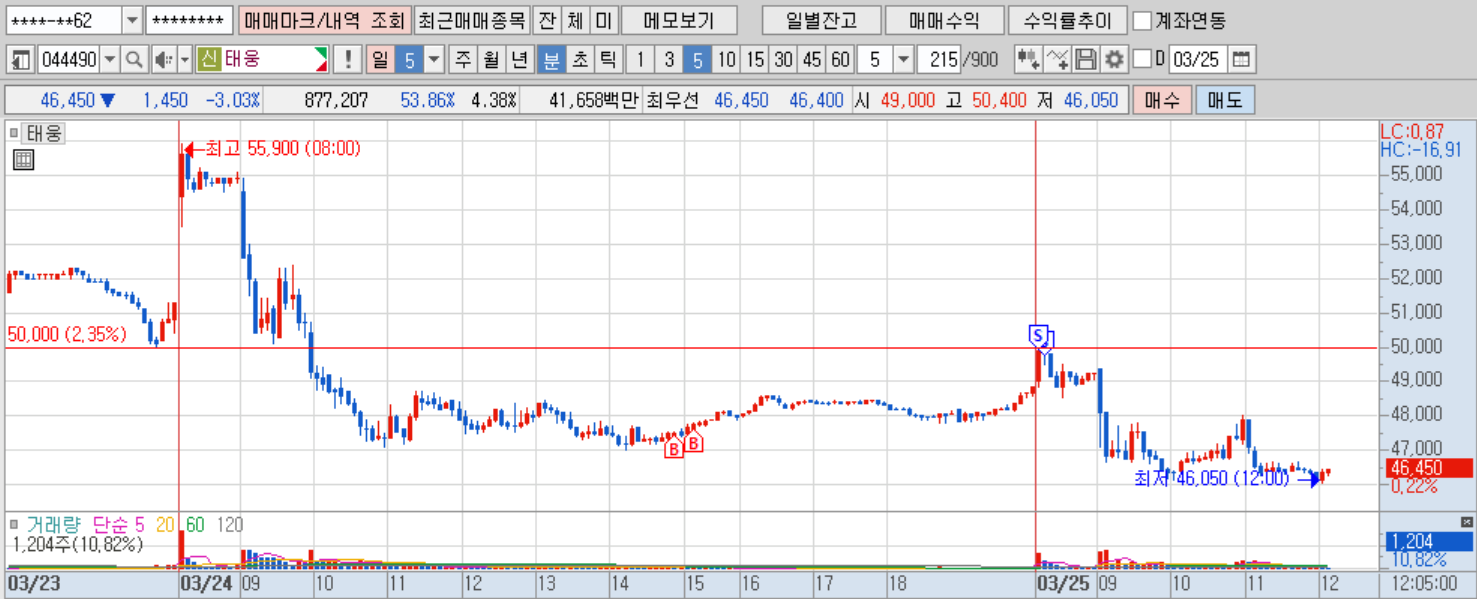This screenshot has width=1477, height=599.
Task: Click 매매마크/내역 조회 button
Action: point(325,20)
